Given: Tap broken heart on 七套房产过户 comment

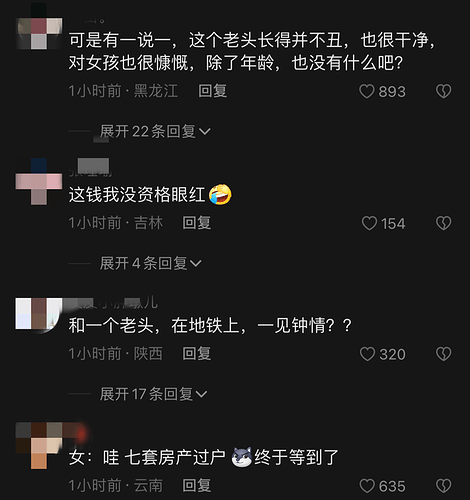Looking at the screenshot, I should [x=443, y=486].
